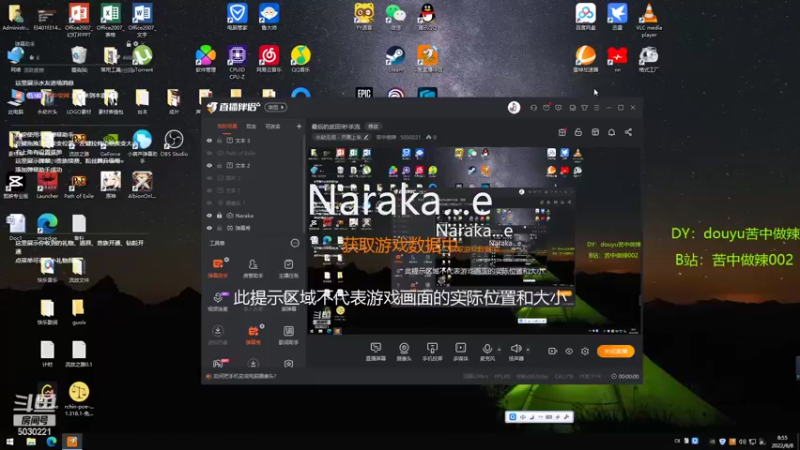Click the open padlock icon above preview

coord(578,133)
